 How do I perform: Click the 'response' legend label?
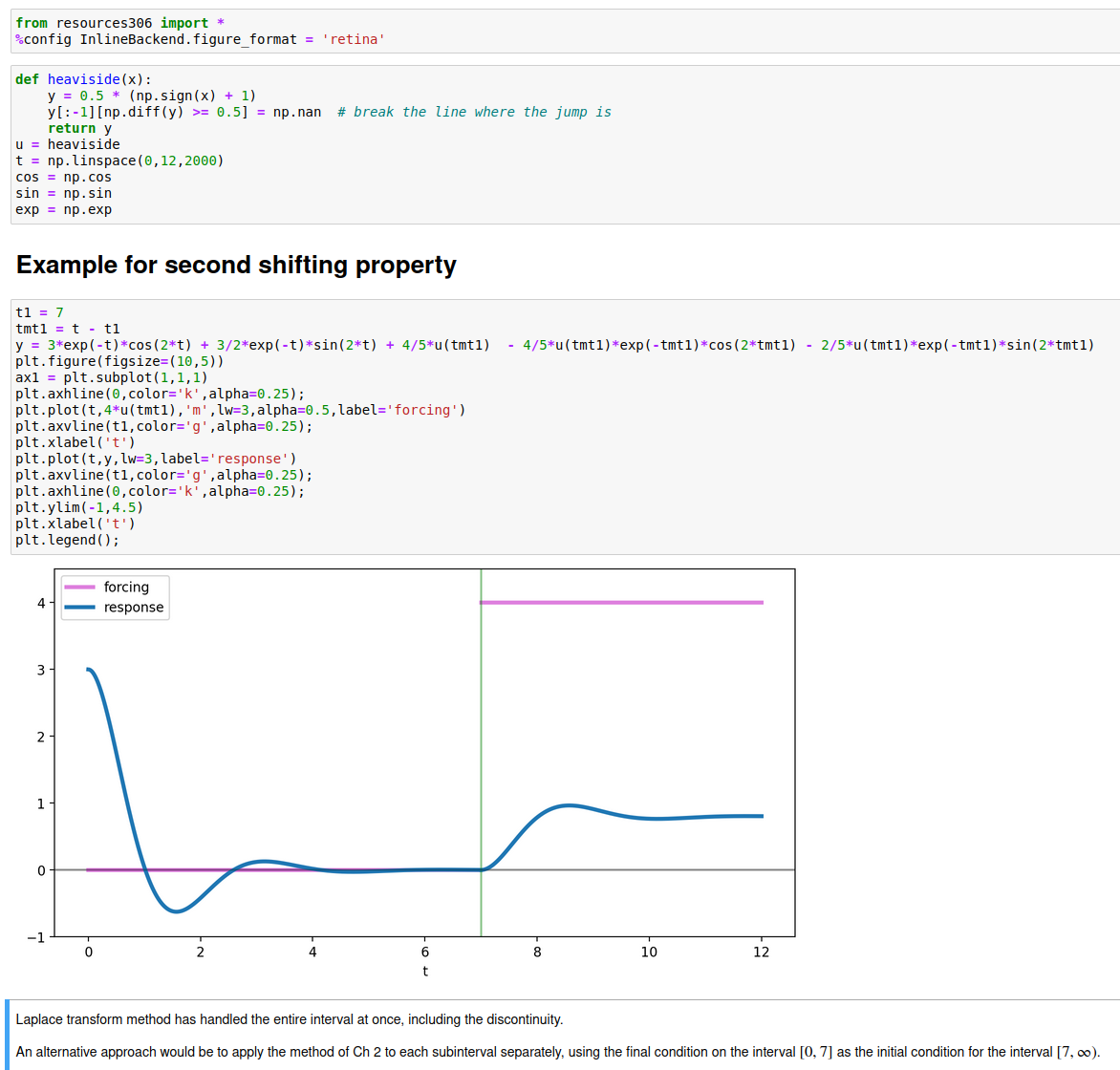click(x=134, y=608)
